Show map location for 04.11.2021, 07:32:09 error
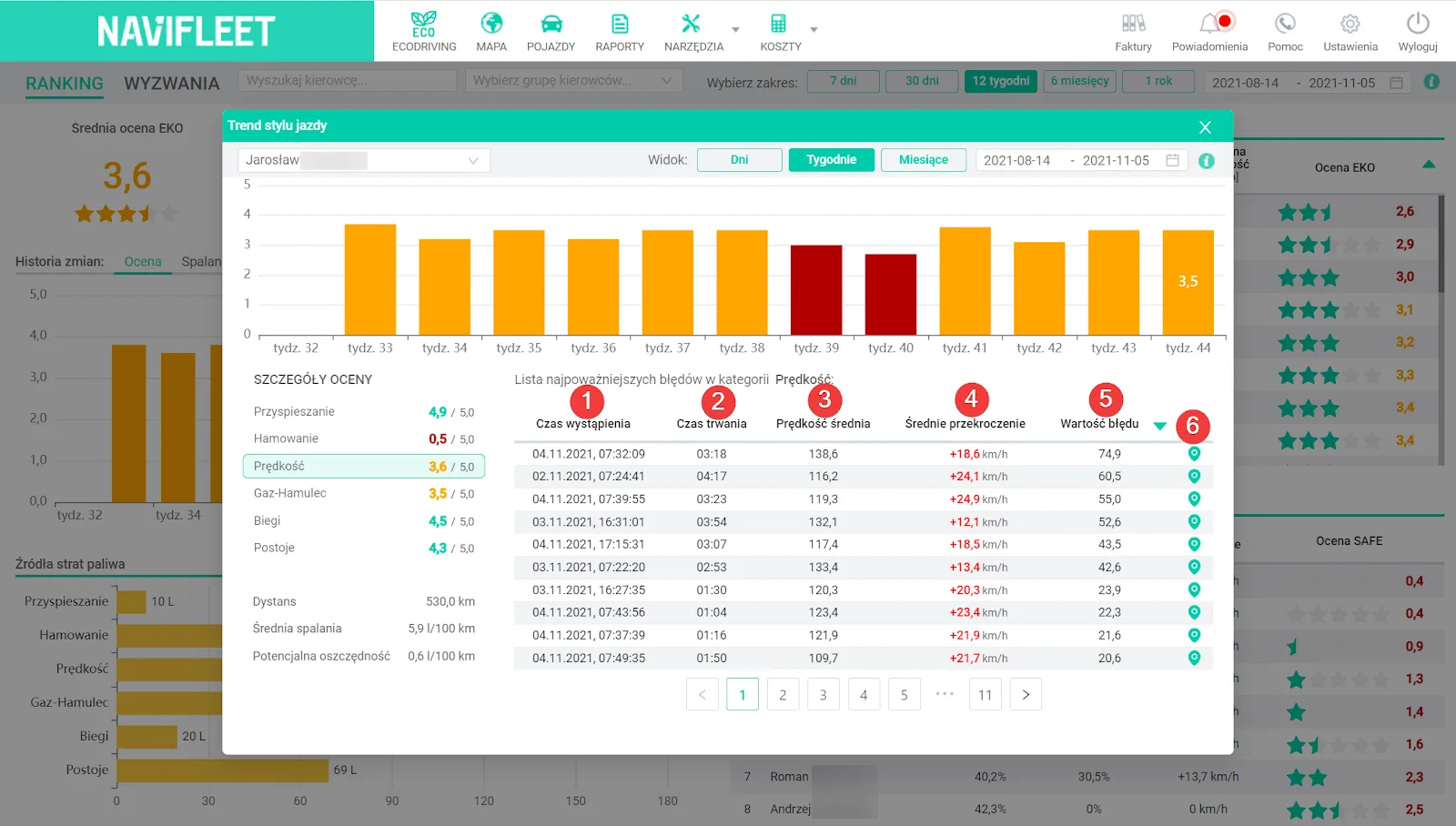1456x826 pixels. (x=1194, y=453)
